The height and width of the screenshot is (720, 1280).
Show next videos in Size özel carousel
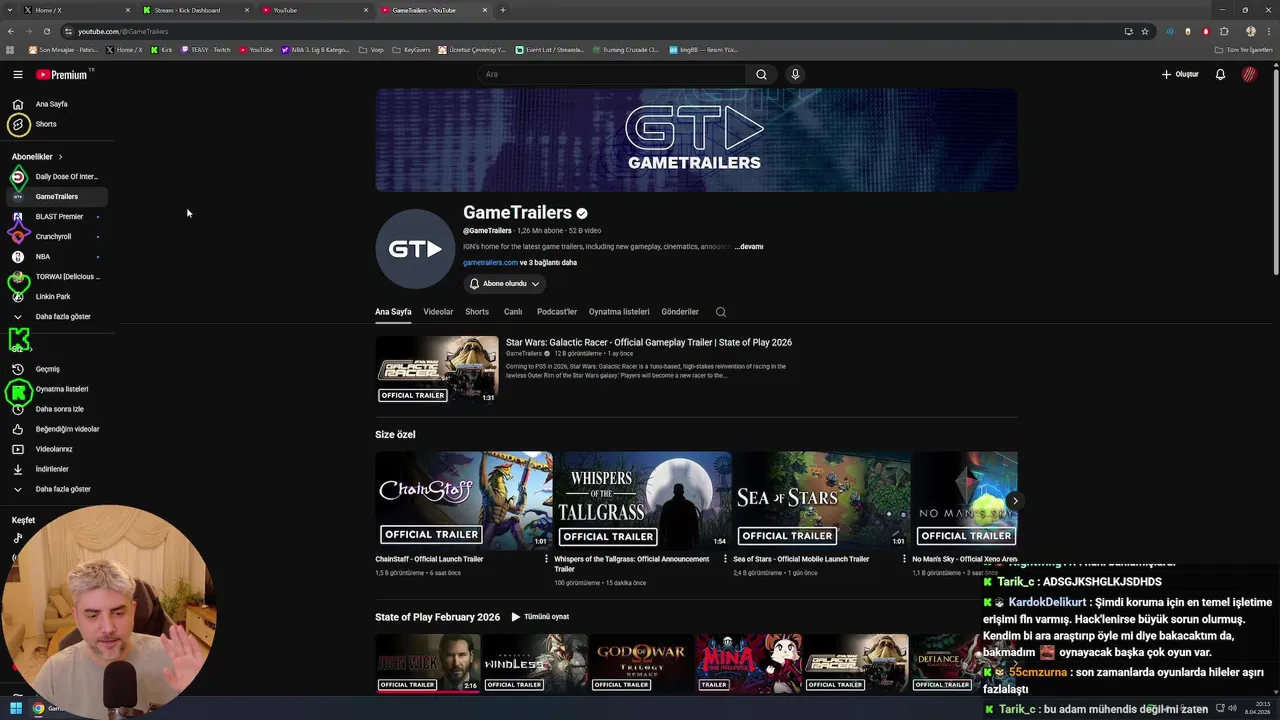[x=1014, y=501]
